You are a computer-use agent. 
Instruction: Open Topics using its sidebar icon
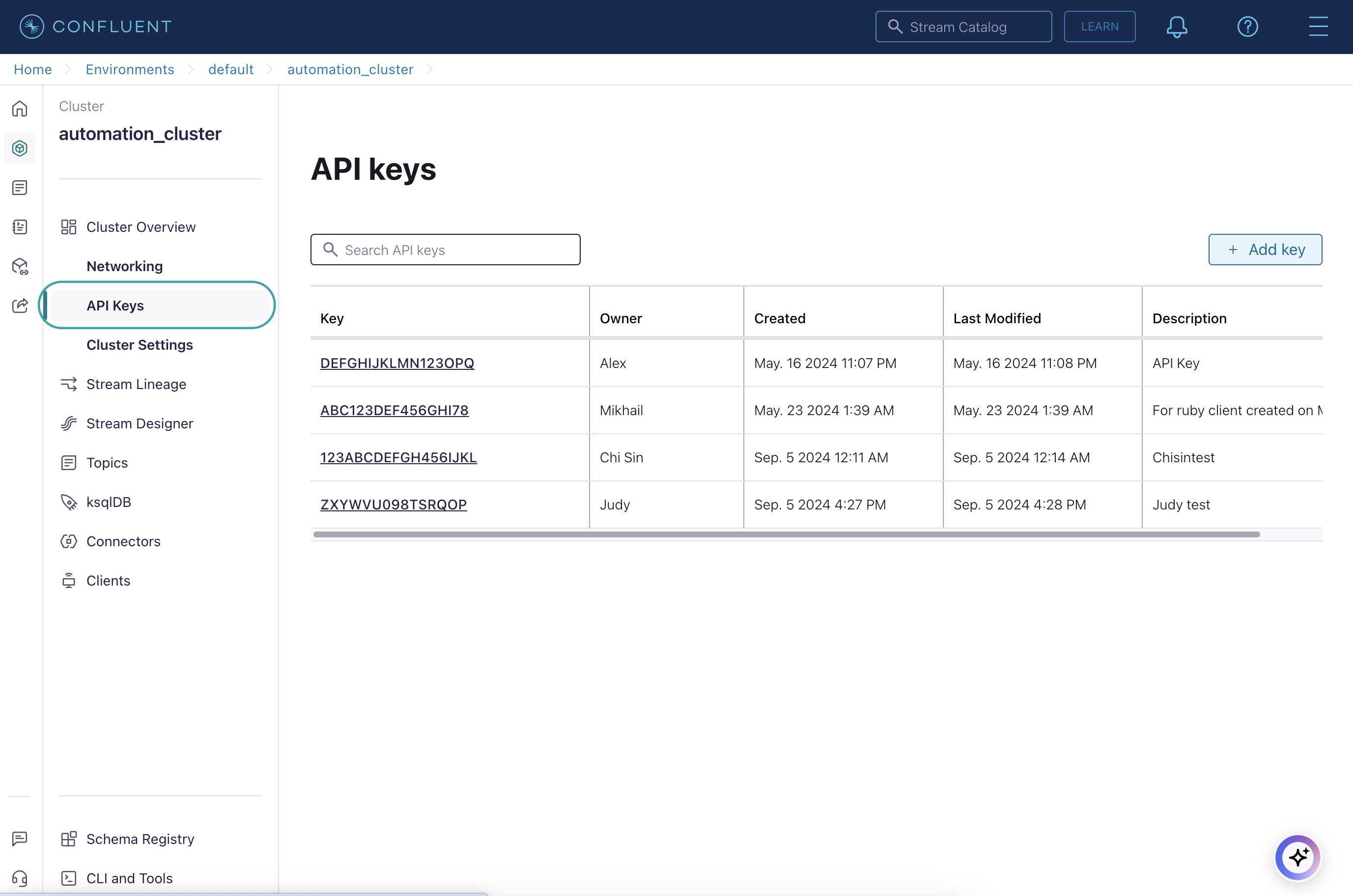(x=107, y=462)
